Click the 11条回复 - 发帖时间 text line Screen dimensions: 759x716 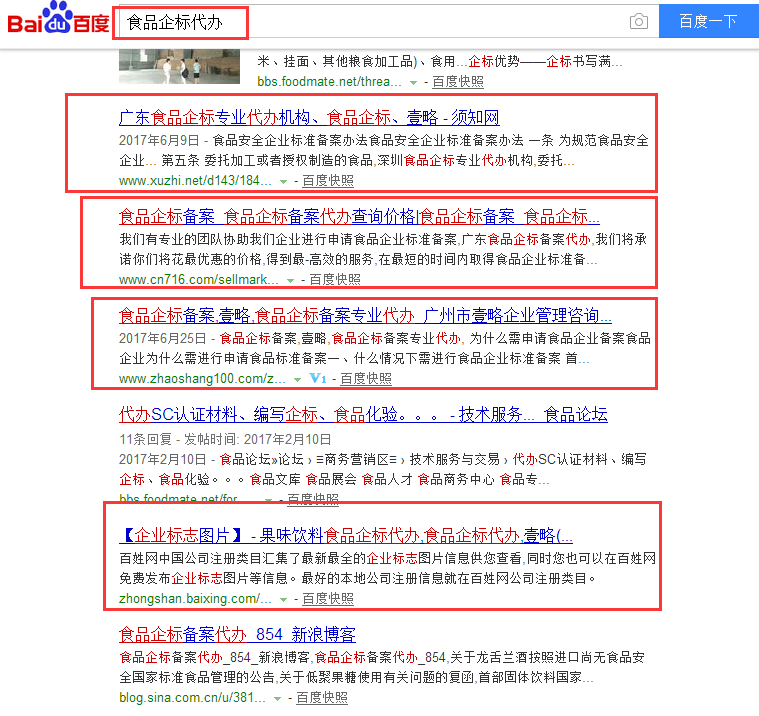coord(225,439)
